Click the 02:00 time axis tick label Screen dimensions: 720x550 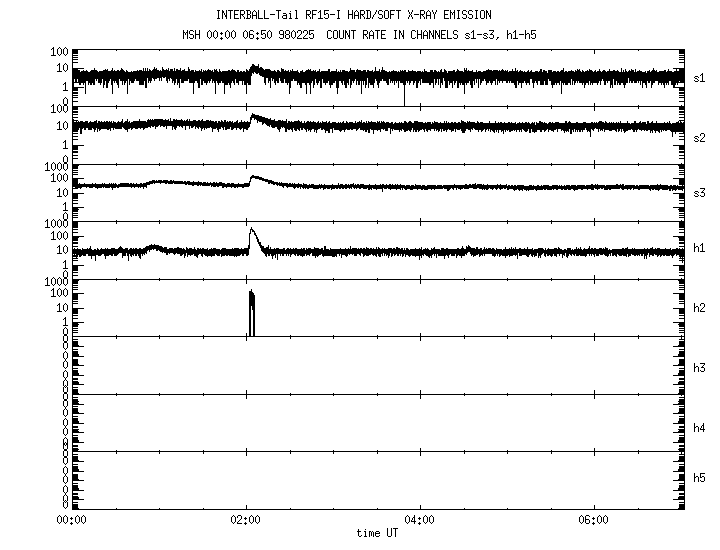[245, 520]
